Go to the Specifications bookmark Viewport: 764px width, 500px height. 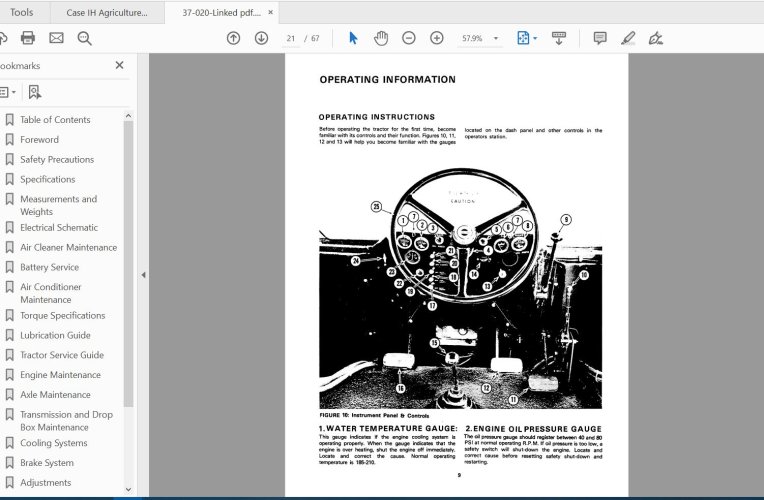pyautogui.click(x=48, y=179)
